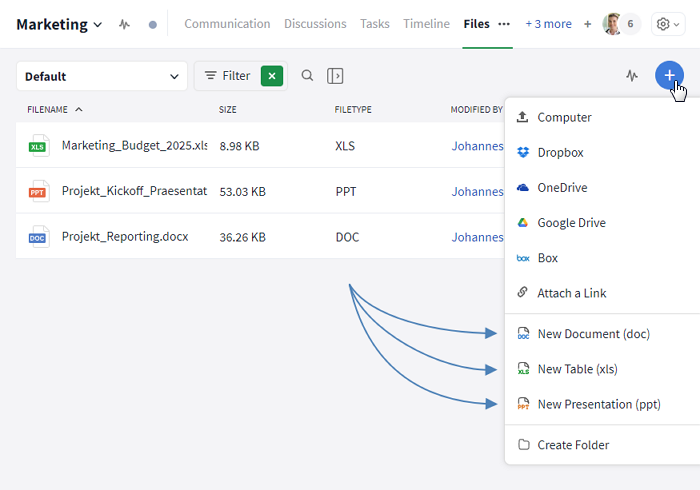Sort by the SIZE column header
Viewport: 700px width, 490px height.
click(228, 110)
